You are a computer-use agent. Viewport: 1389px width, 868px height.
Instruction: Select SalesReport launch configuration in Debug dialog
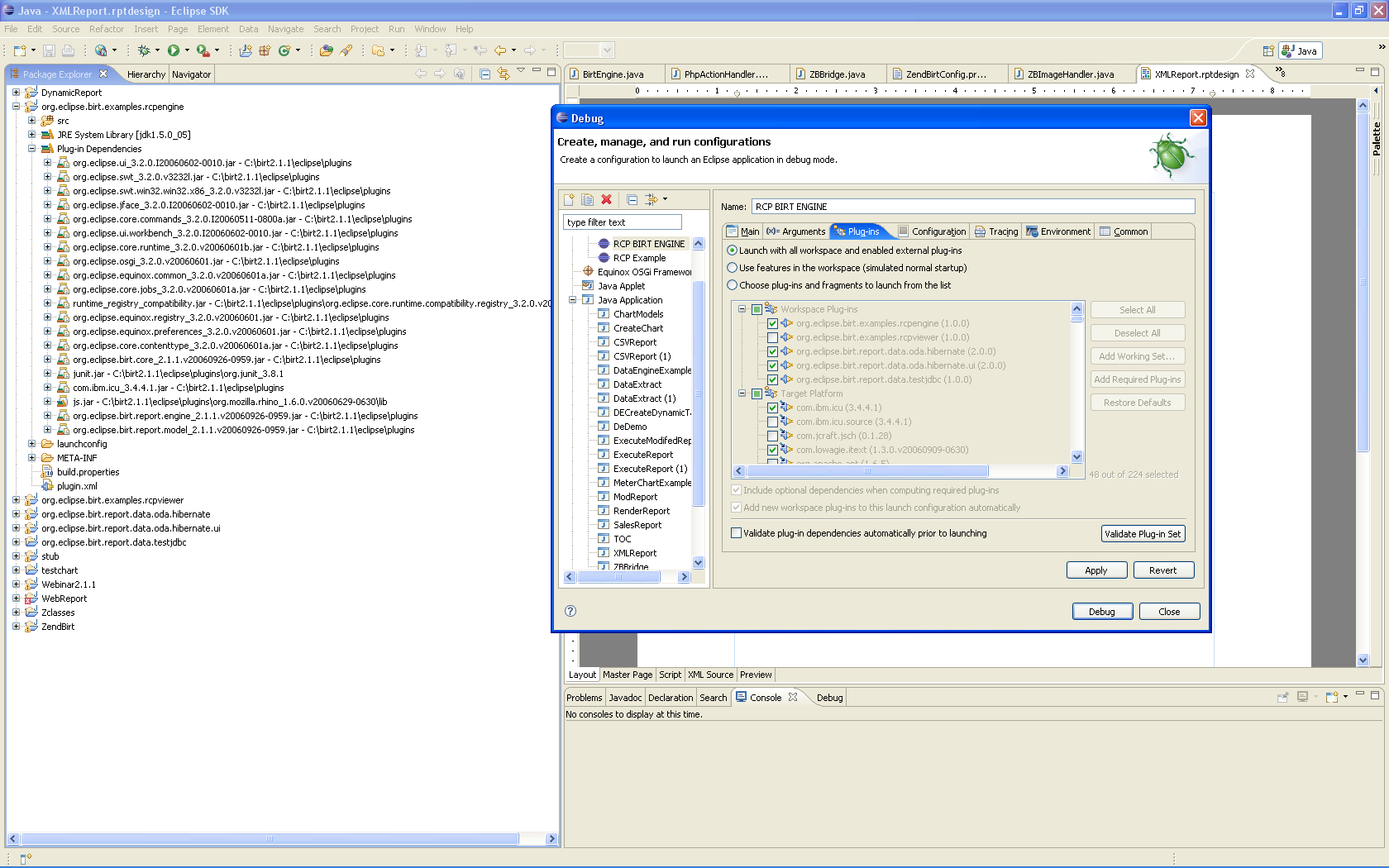[637, 525]
